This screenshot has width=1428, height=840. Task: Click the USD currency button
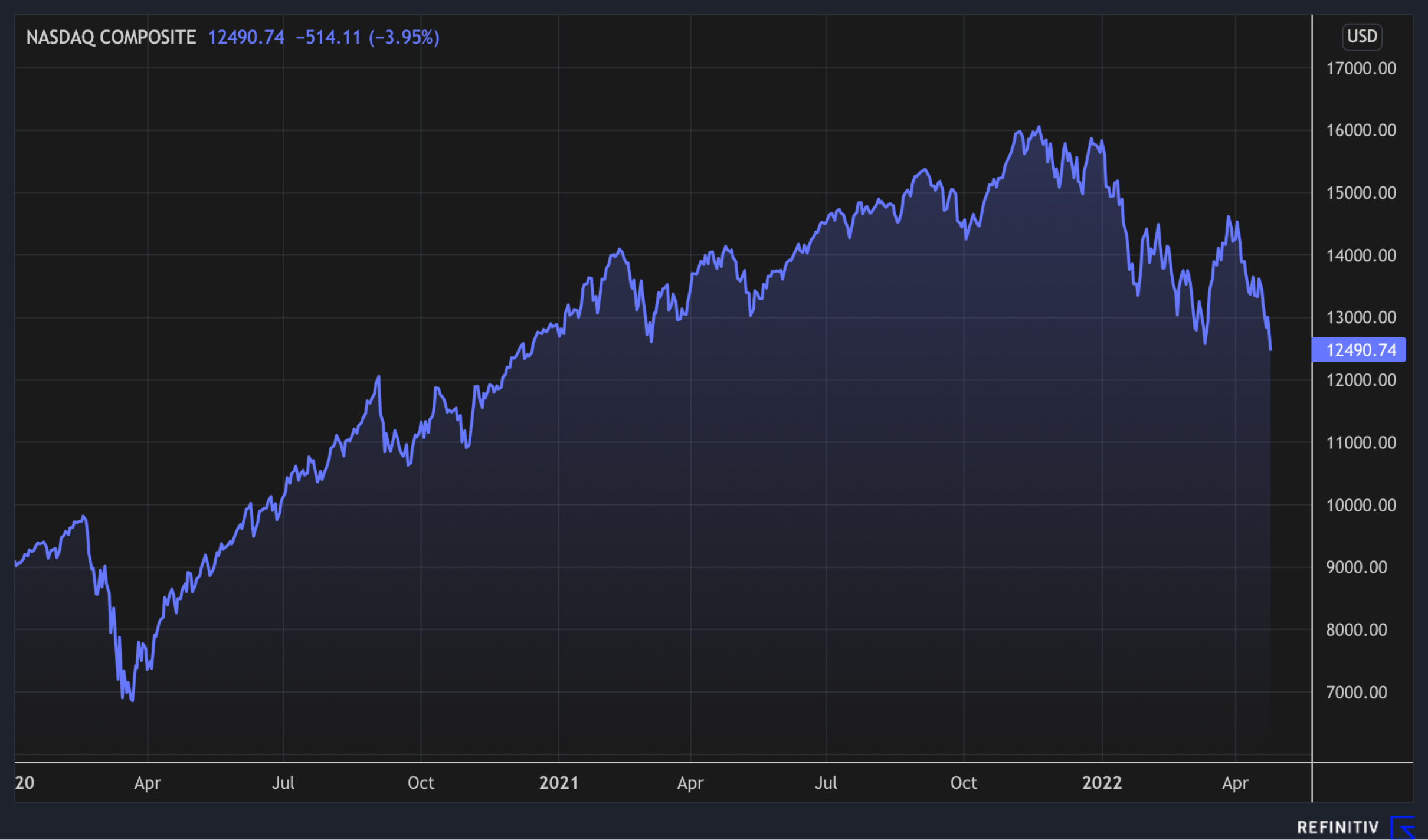1362,37
